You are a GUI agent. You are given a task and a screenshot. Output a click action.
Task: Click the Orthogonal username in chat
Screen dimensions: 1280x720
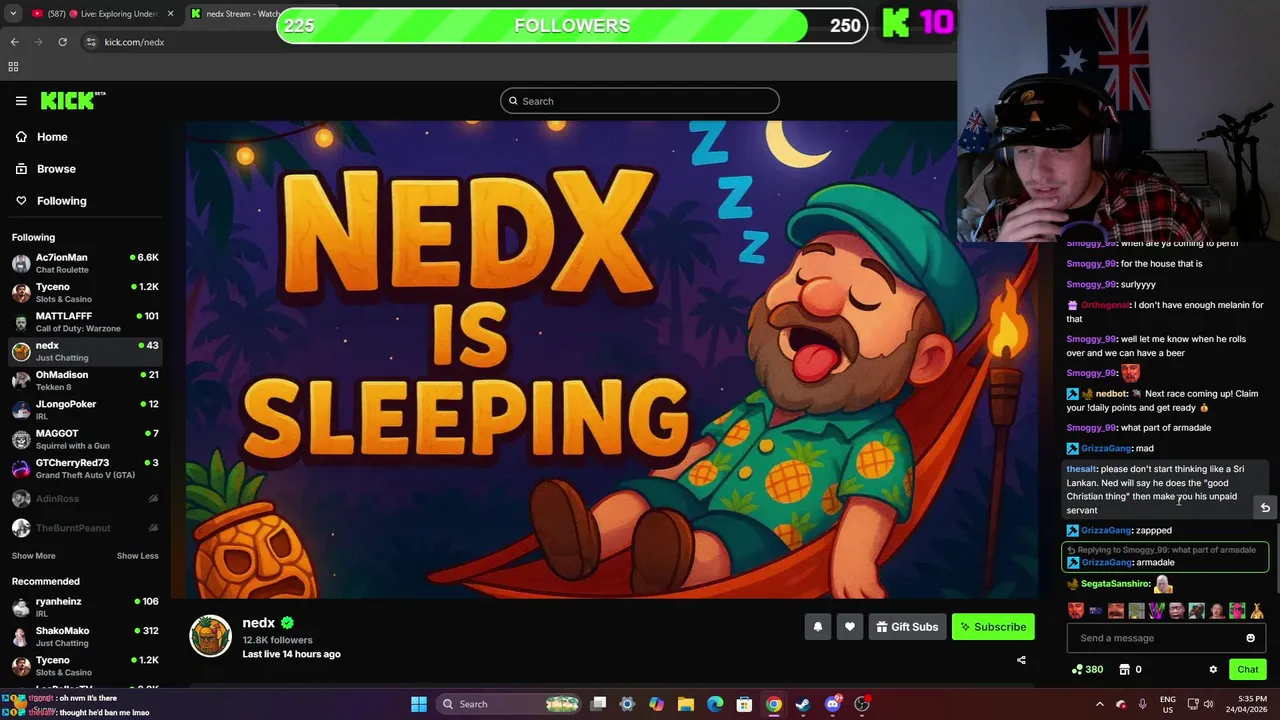(x=1106, y=305)
